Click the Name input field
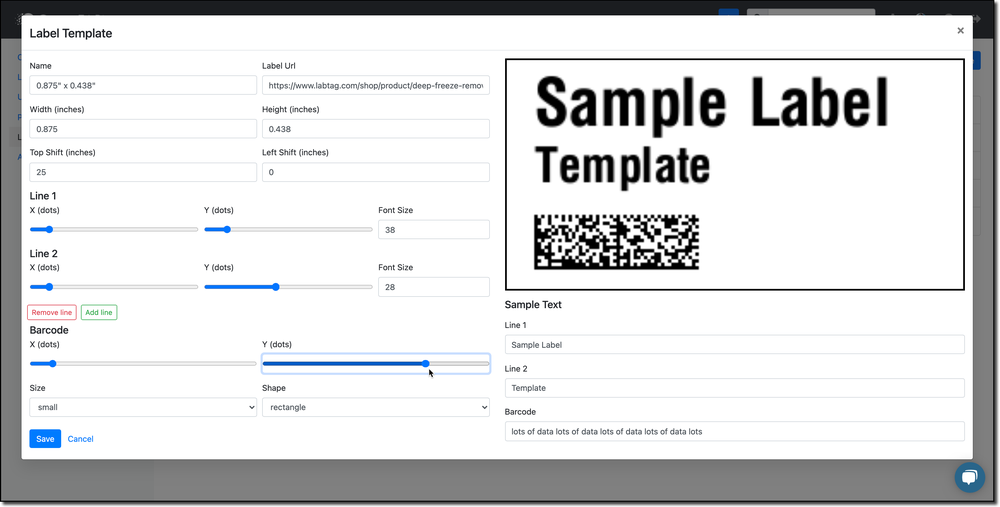 (143, 85)
